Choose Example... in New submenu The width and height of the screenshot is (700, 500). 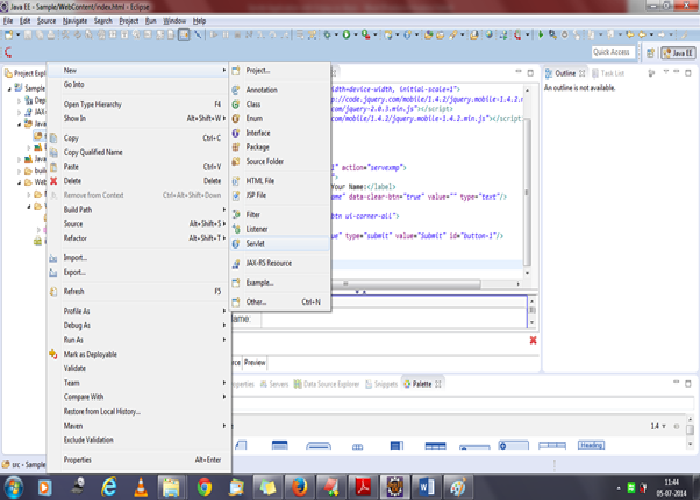280,283
